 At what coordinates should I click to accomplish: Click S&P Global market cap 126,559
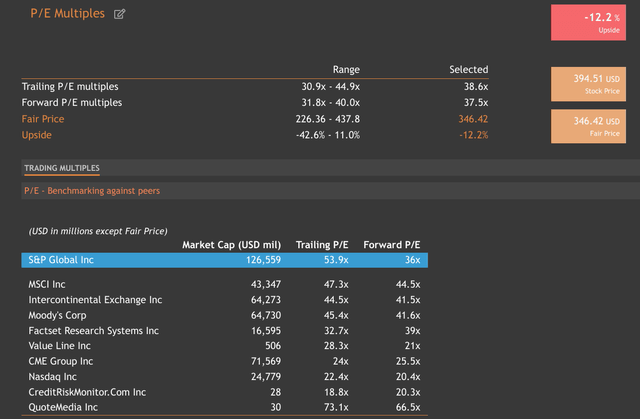click(263, 260)
